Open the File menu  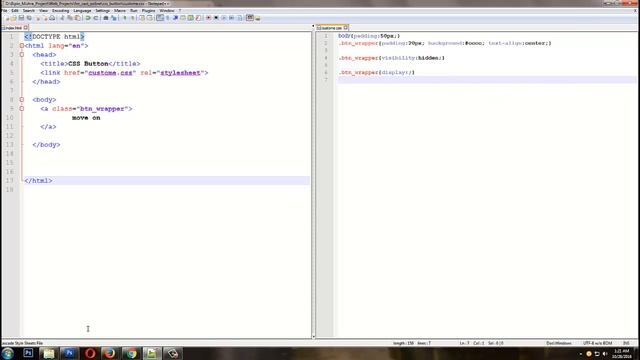pyautogui.click(x=4, y=11)
